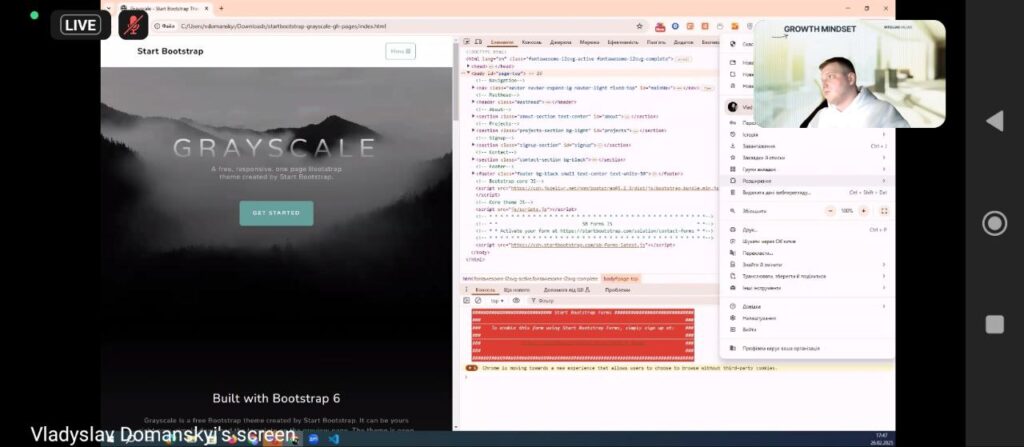Switch to the Performance DevTools tab
Image resolution: width=1024 pixels, height=447 pixels.
pos(622,42)
